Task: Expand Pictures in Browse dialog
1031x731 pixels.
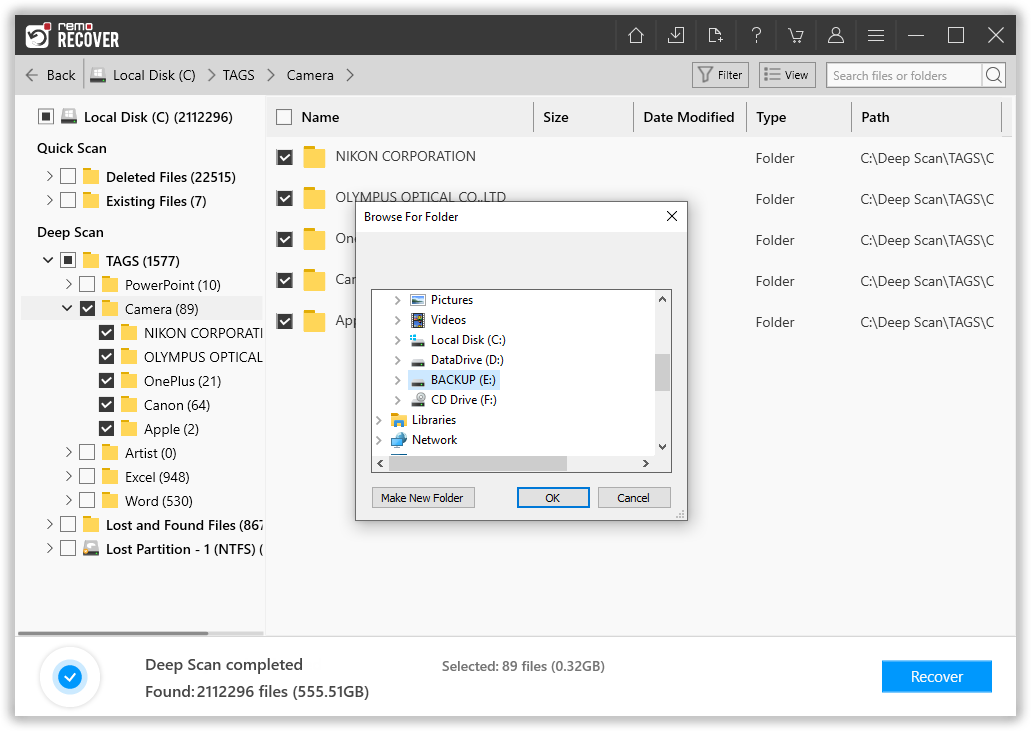Action: 397,300
